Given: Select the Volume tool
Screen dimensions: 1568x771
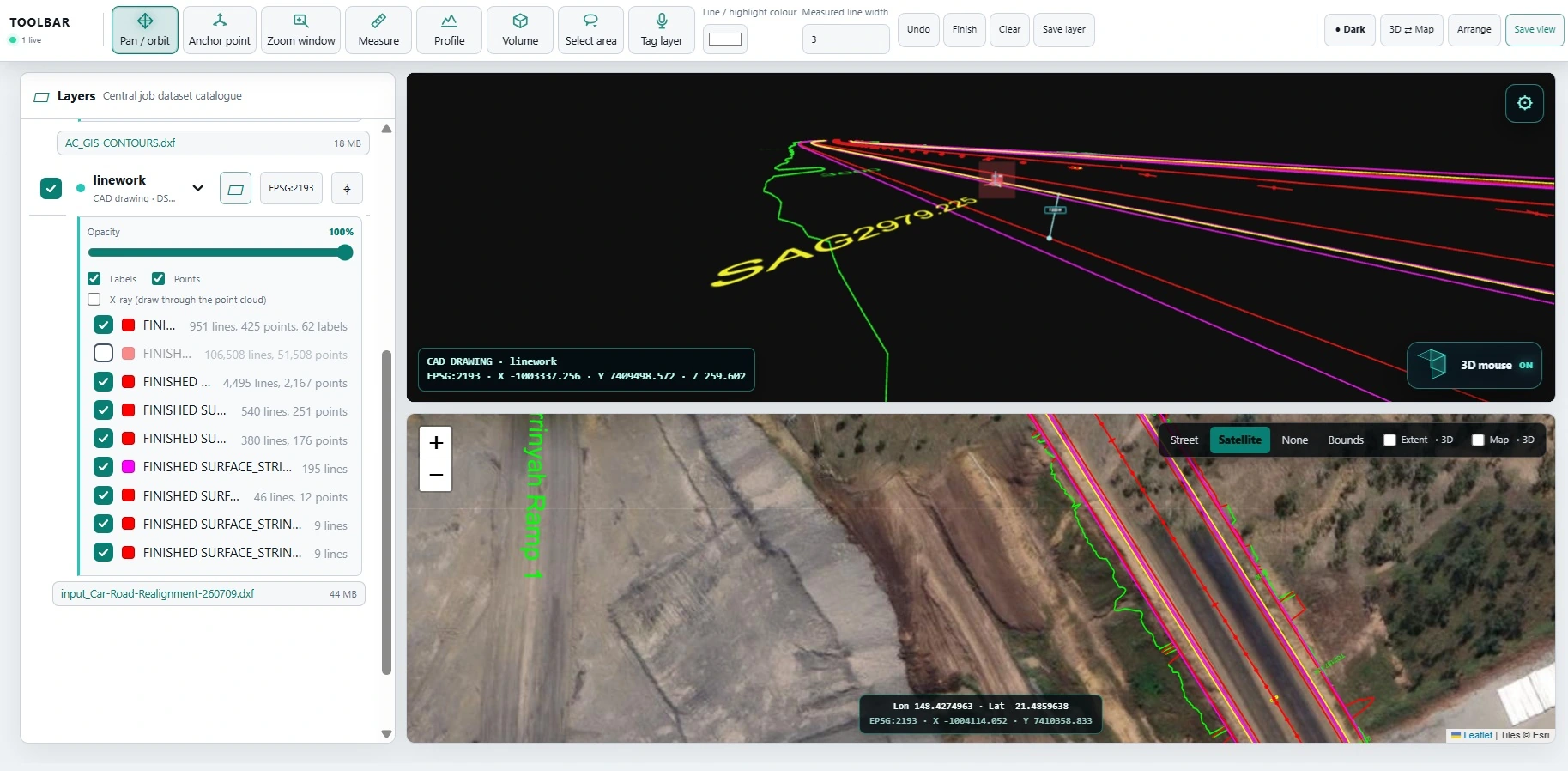Looking at the screenshot, I should coord(520,30).
